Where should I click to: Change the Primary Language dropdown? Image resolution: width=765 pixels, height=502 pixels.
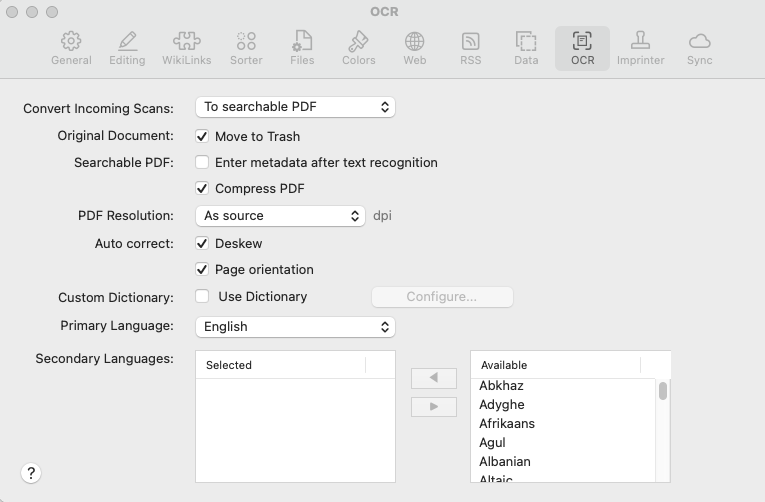(295, 327)
